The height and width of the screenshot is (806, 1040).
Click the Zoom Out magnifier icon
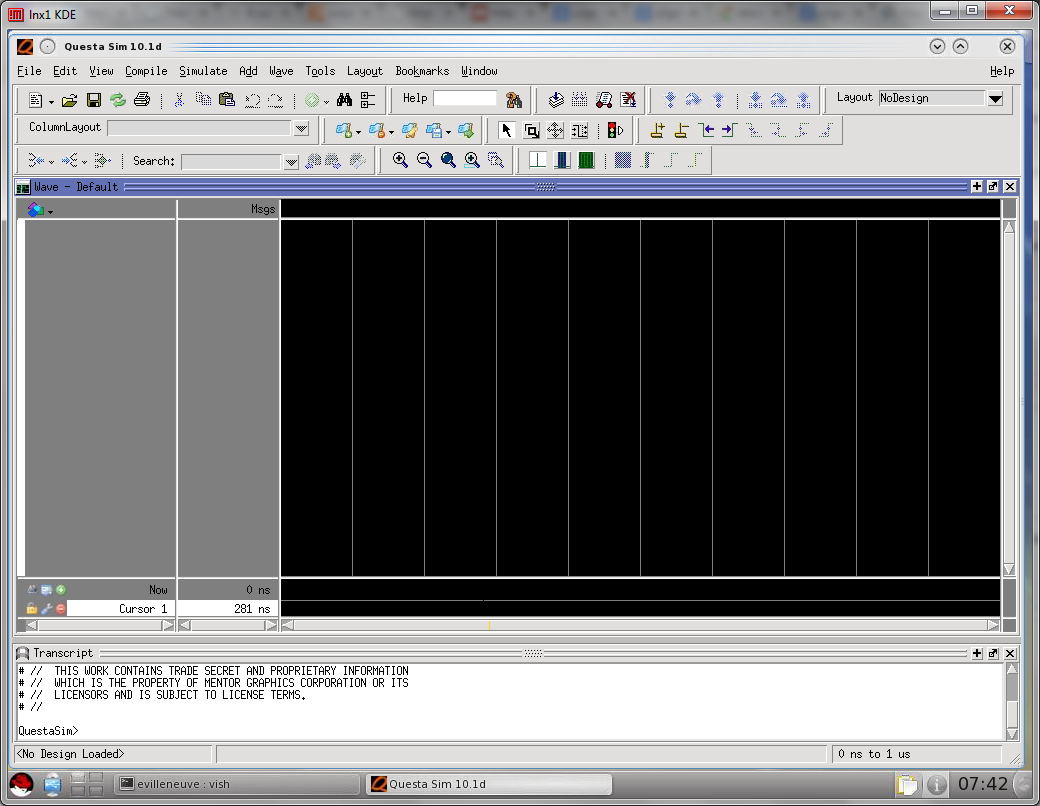(x=424, y=160)
